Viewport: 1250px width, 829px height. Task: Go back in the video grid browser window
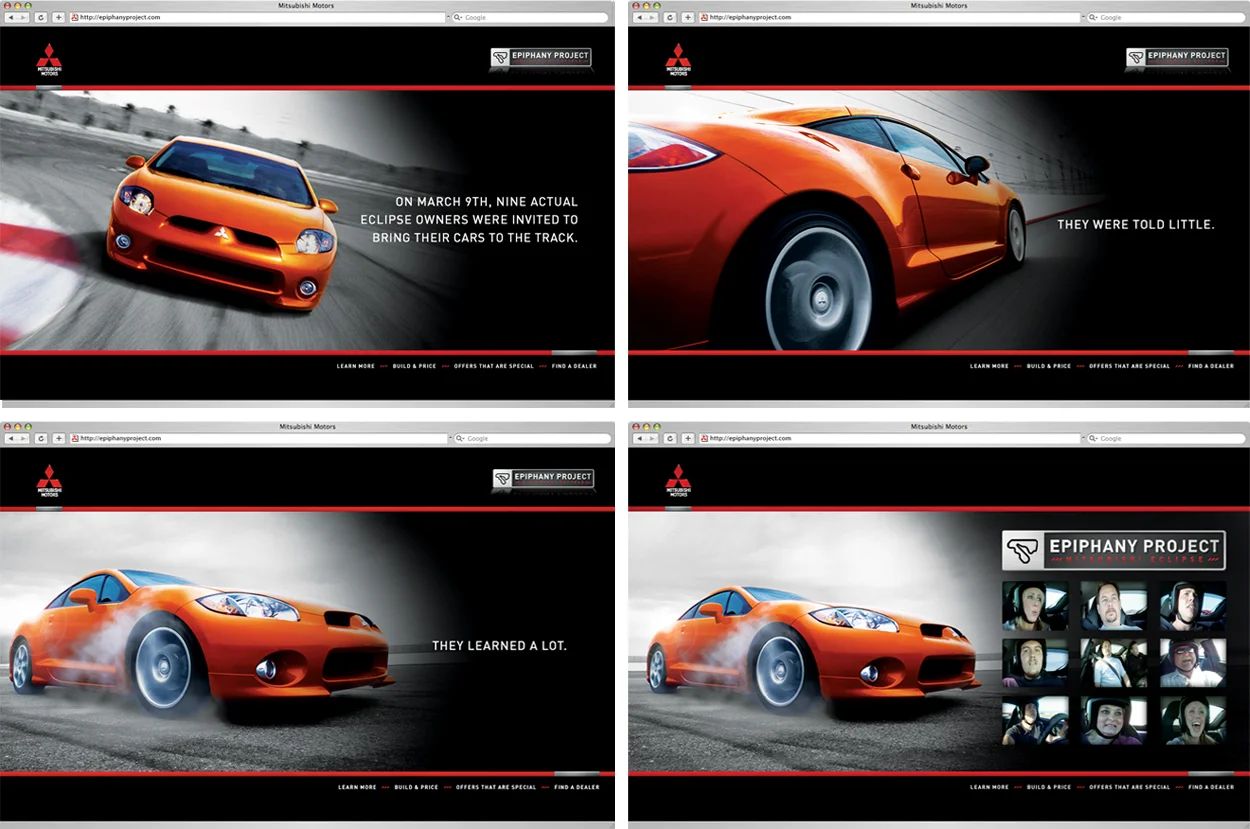pyautogui.click(x=640, y=439)
